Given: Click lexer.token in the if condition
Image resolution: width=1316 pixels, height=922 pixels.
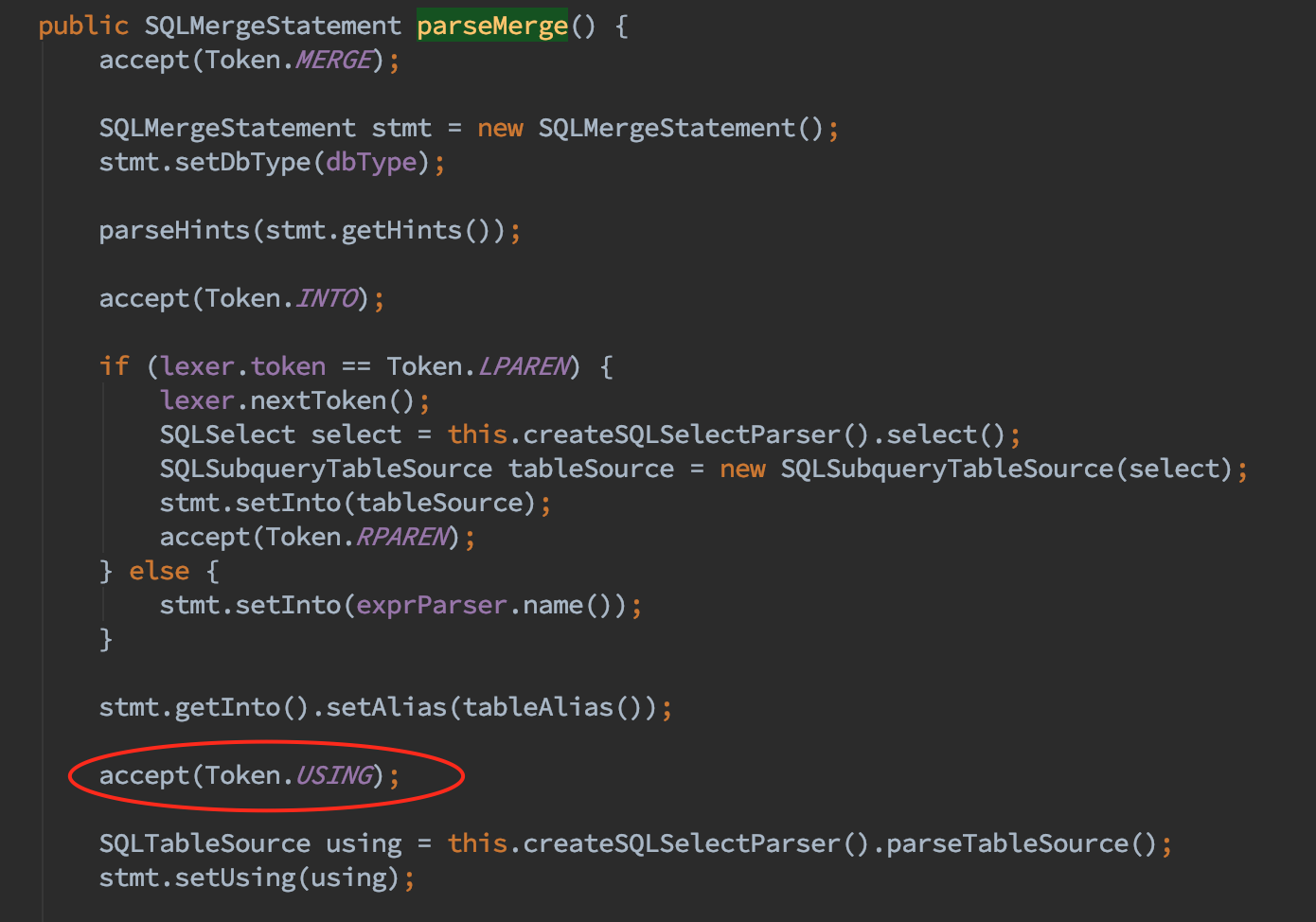Looking at the screenshot, I should [242, 366].
